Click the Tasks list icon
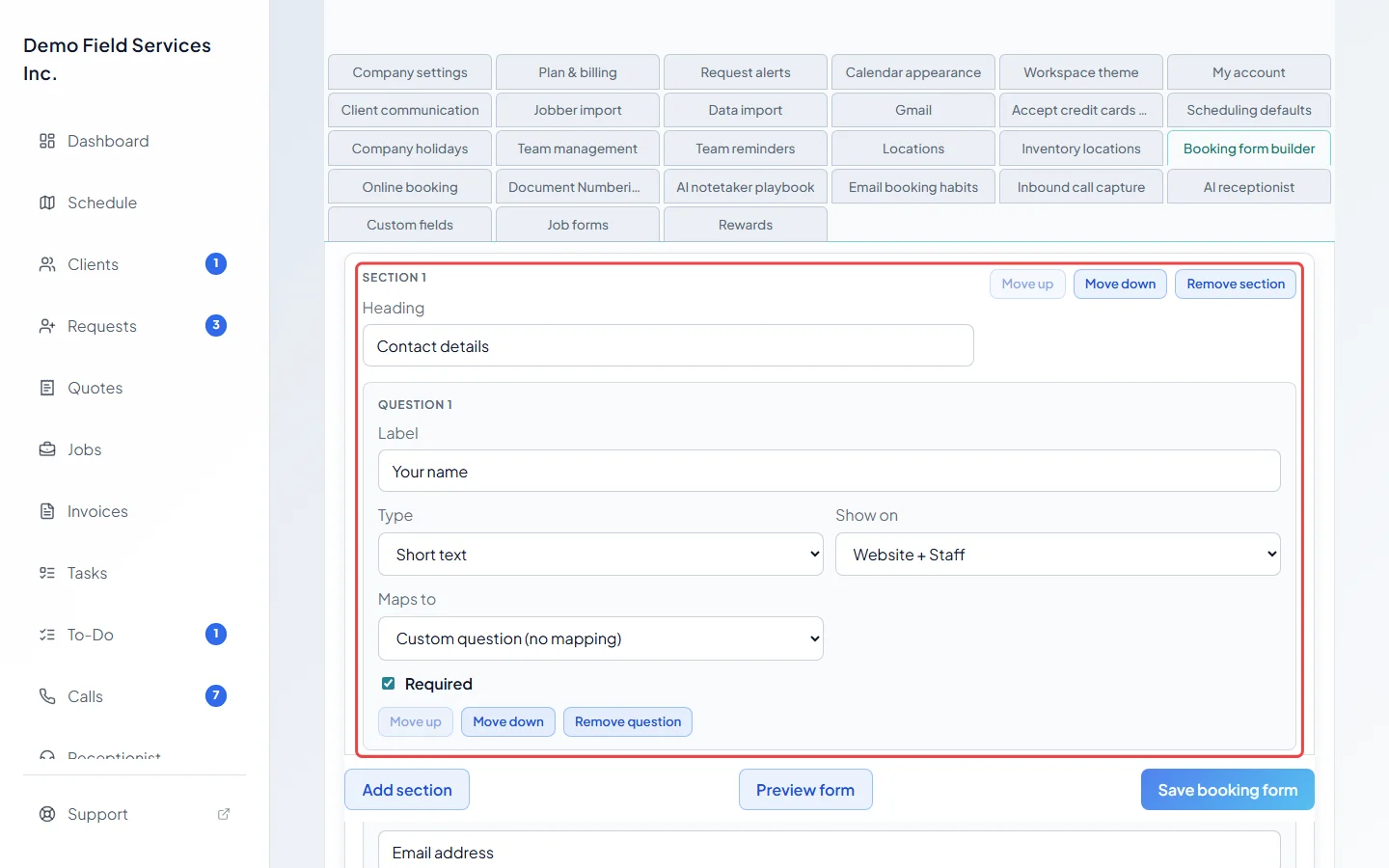Screen dimensions: 1389x868 pos(47,573)
